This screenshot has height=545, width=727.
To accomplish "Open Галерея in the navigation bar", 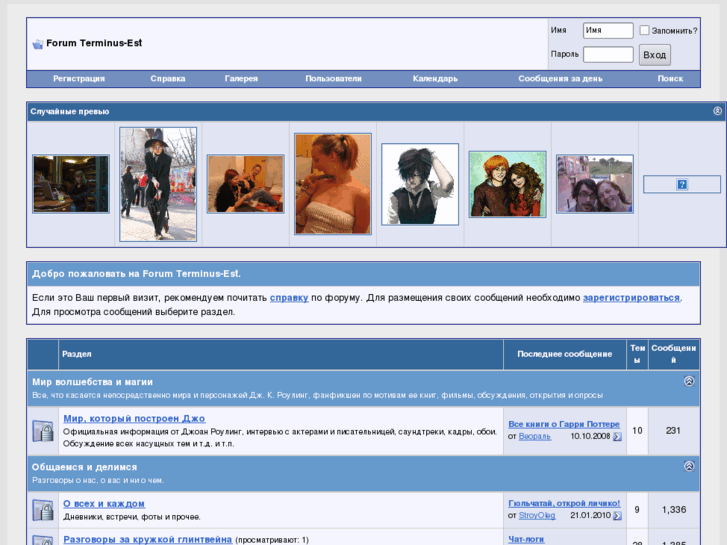I will click(x=241, y=79).
